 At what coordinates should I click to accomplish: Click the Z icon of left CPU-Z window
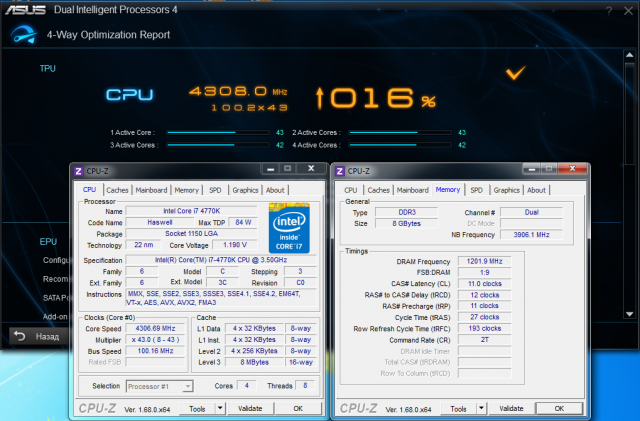79,171
